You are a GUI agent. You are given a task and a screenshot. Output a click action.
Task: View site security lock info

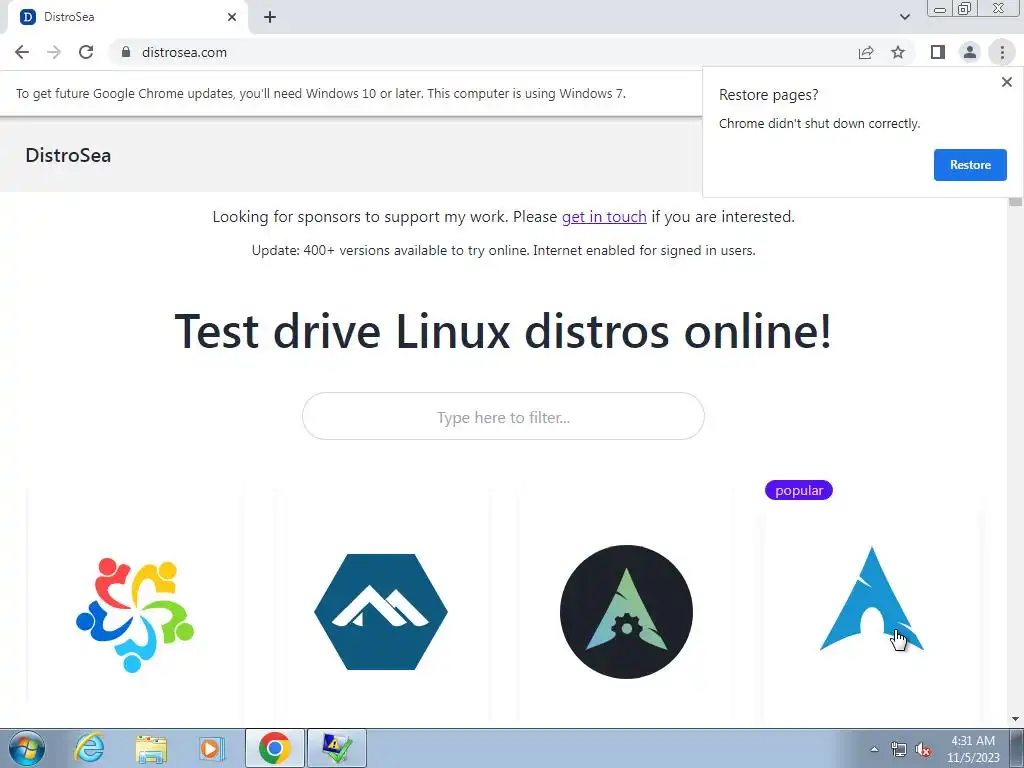(126, 52)
